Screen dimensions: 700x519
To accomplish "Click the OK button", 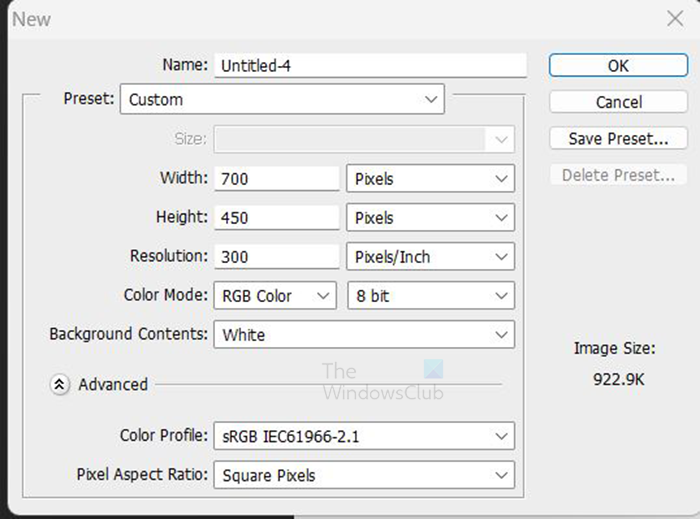I will pos(618,65).
